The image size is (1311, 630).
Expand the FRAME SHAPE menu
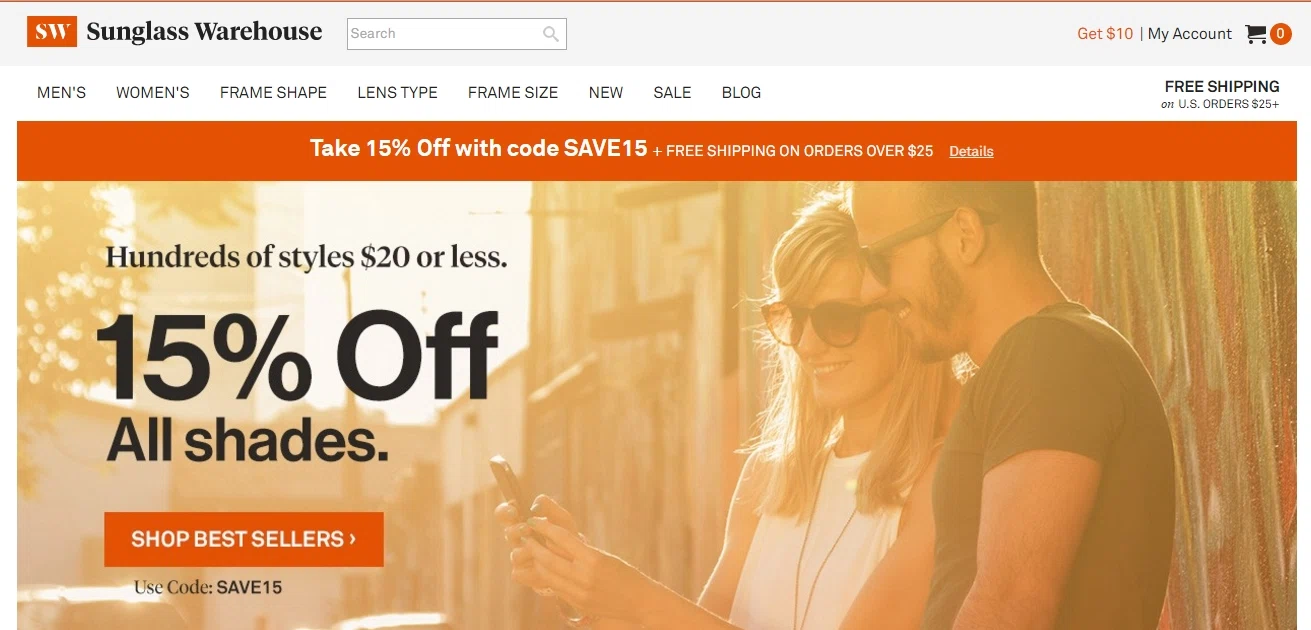coord(273,92)
